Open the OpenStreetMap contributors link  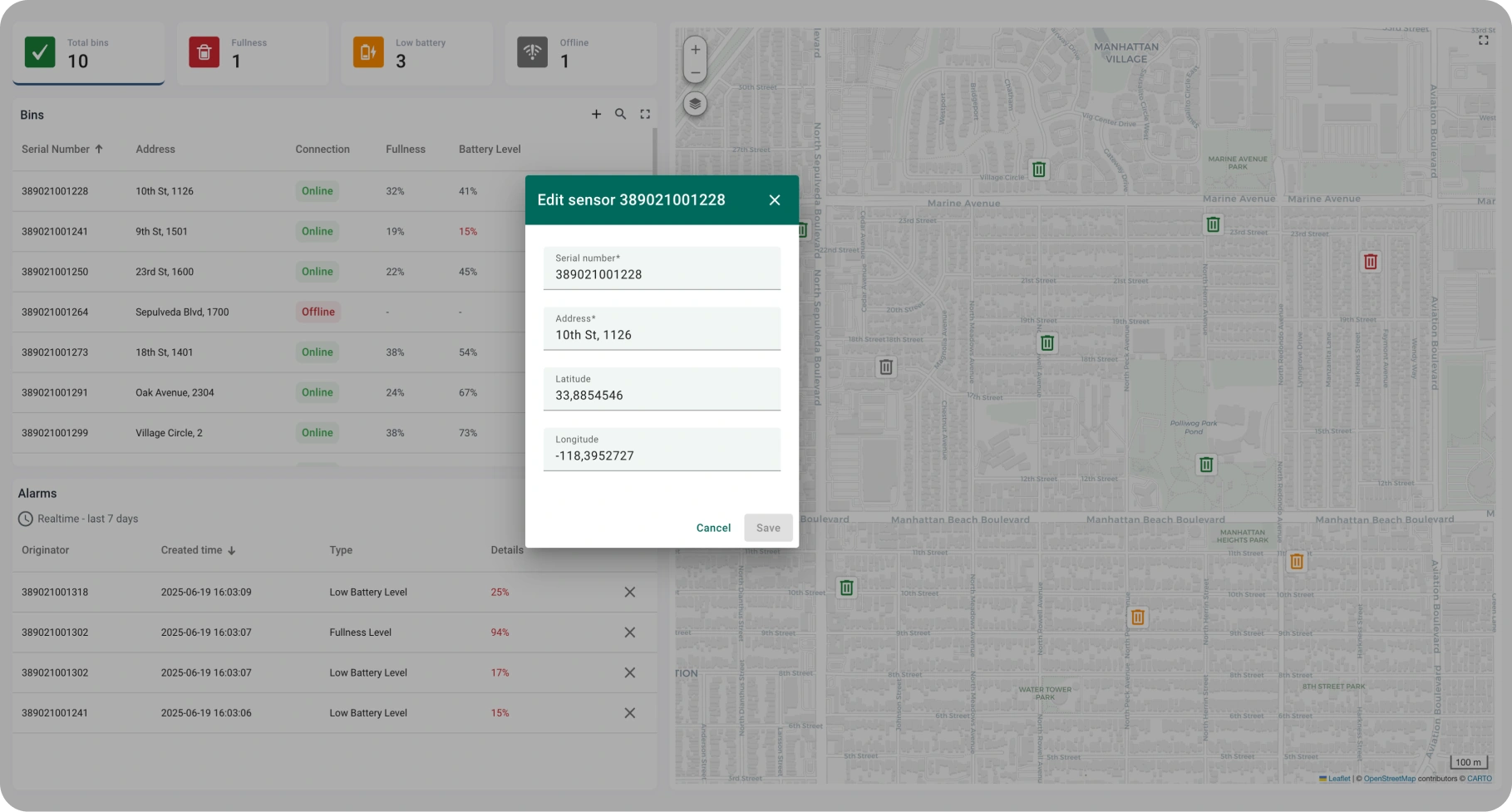[x=1389, y=779]
